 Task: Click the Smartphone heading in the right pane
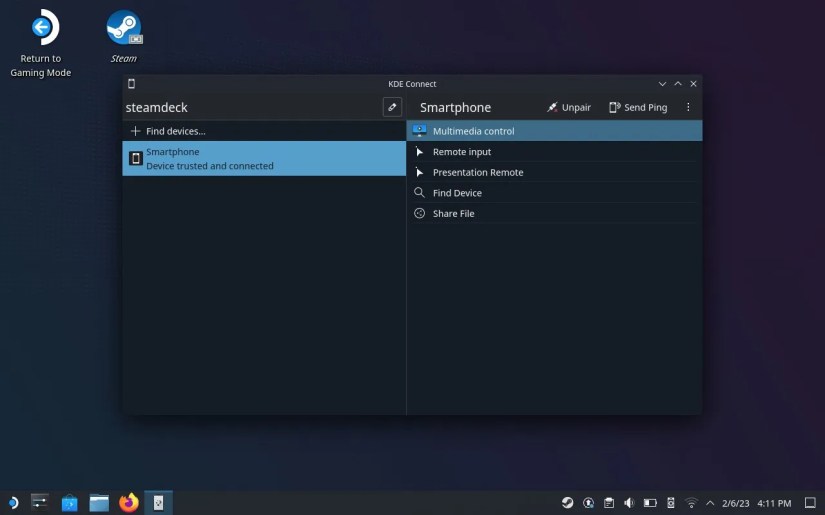pyautogui.click(x=456, y=107)
